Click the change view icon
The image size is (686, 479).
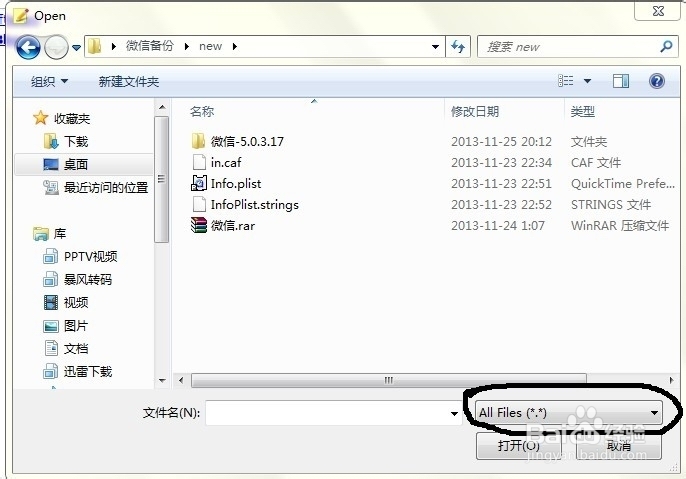pos(566,80)
